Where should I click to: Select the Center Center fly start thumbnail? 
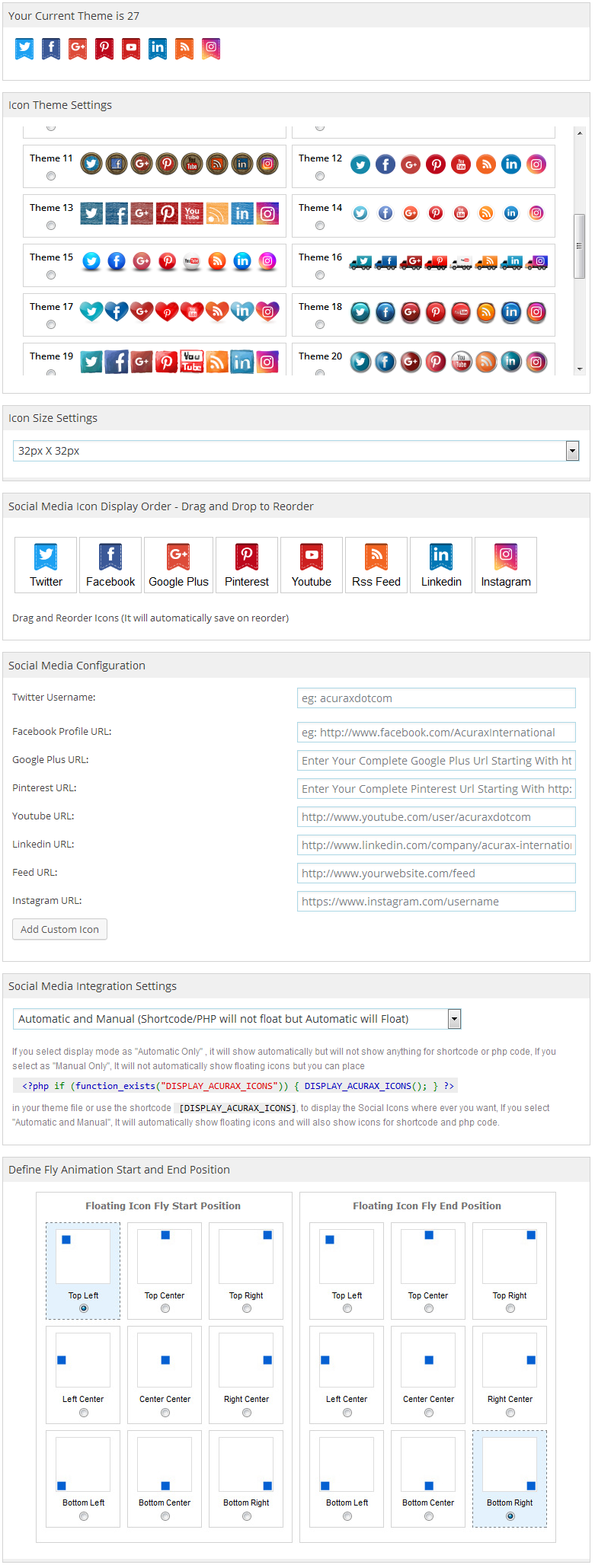pyautogui.click(x=165, y=1360)
